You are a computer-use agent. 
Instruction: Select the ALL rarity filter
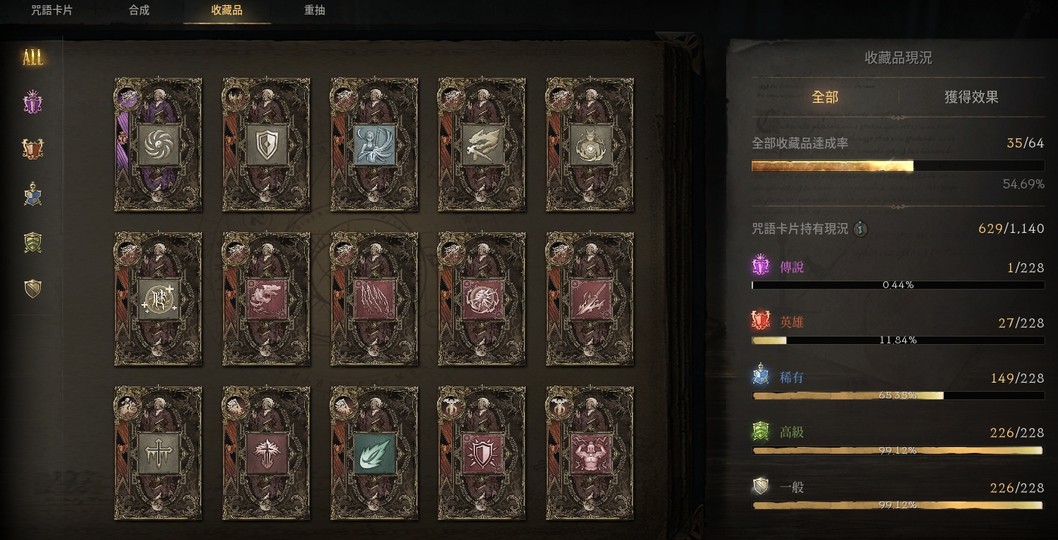[32, 57]
